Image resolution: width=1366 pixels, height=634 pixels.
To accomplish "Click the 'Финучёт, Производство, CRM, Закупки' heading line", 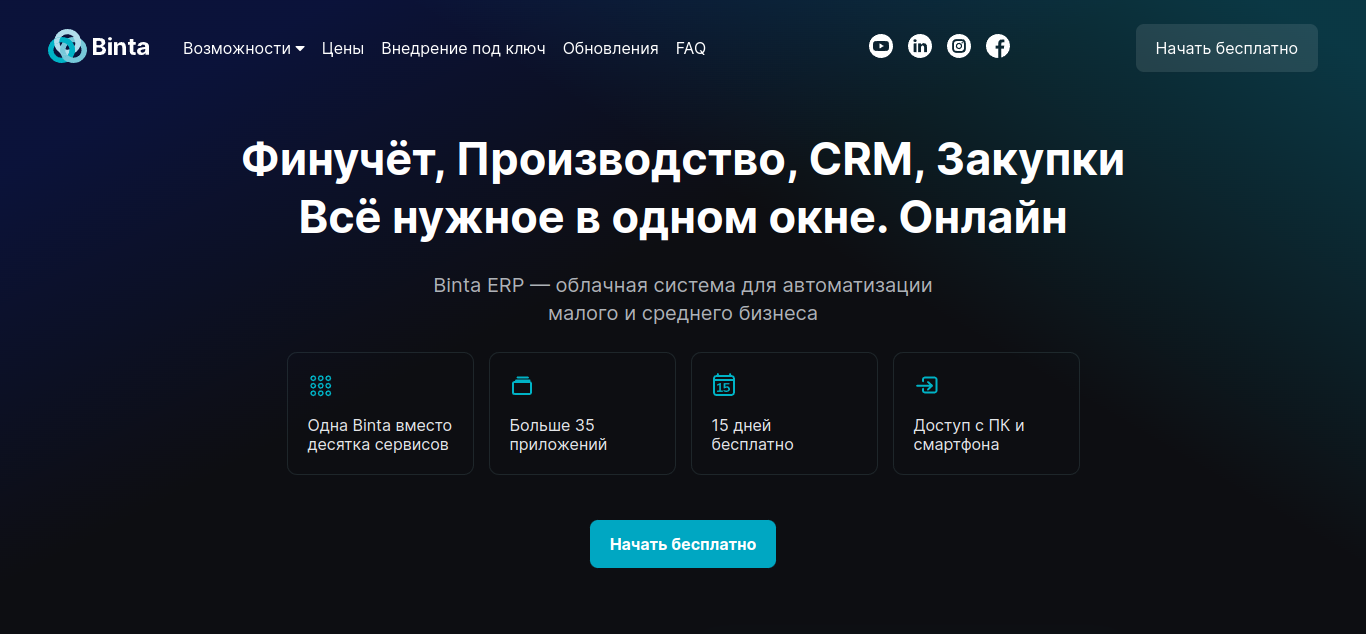I will (683, 160).
